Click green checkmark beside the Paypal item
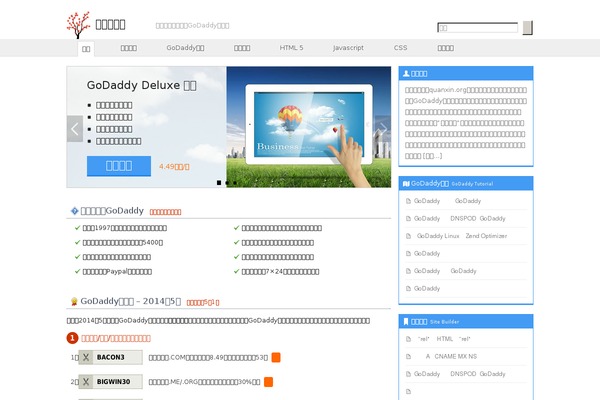This screenshot has height=400, width=600. [x=77, y=271]
